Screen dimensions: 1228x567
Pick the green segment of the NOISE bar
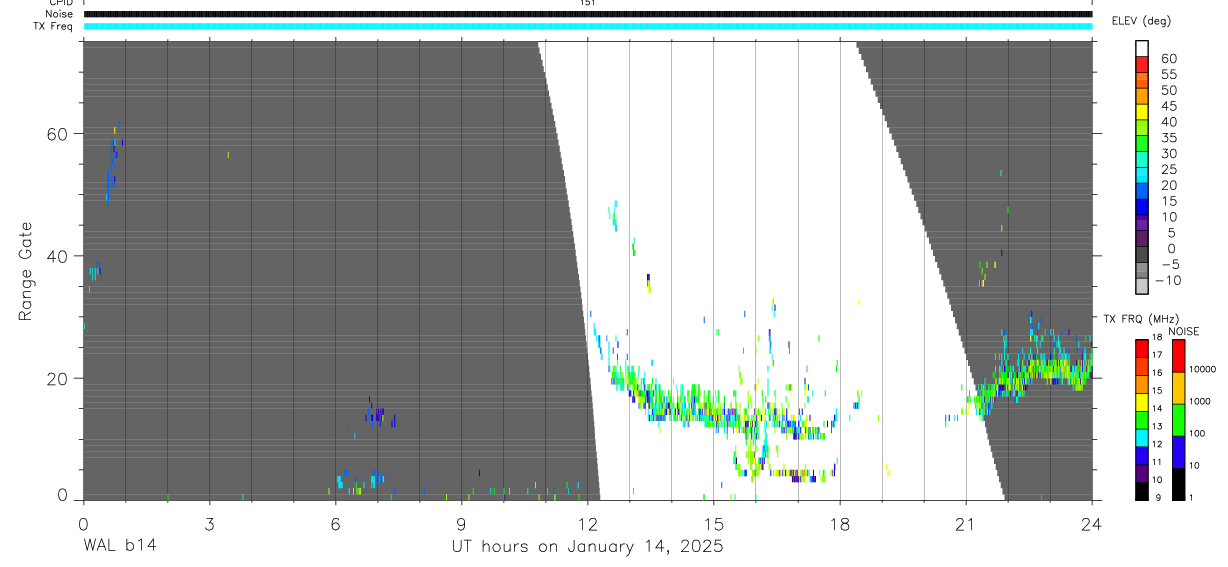click(x=1178, y=420)
